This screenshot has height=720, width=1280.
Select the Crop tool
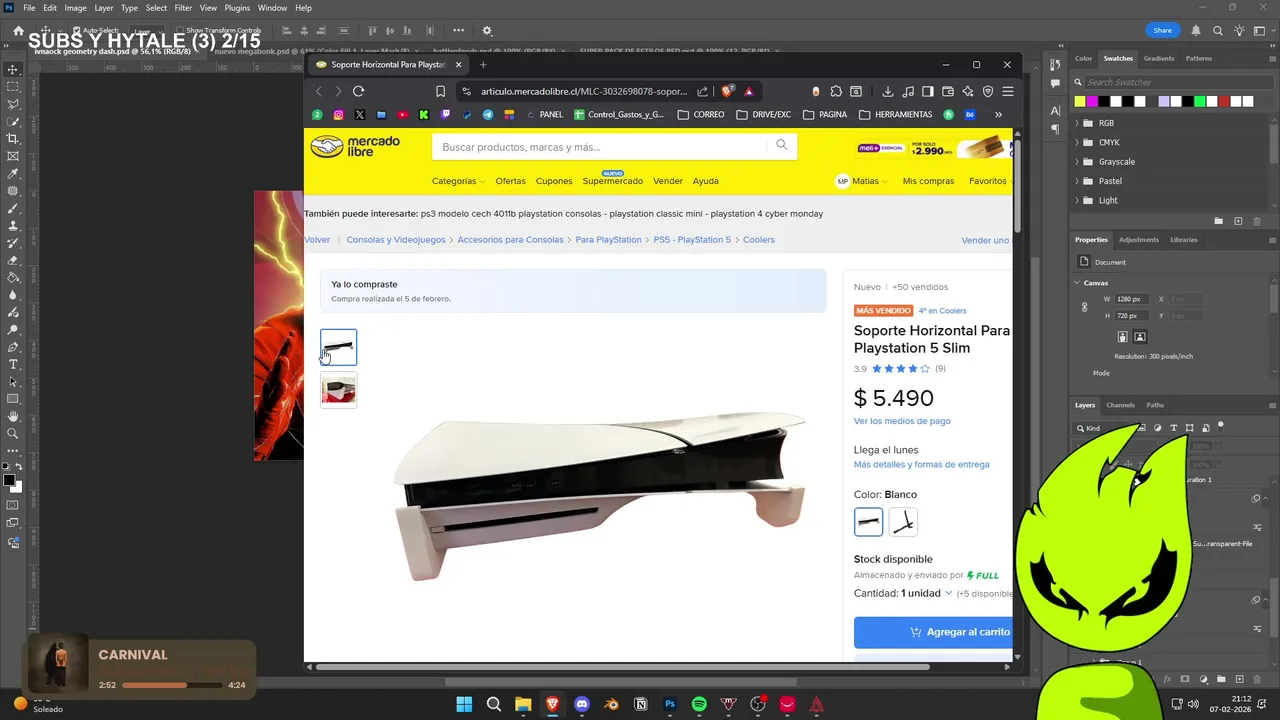click(13, 139)
